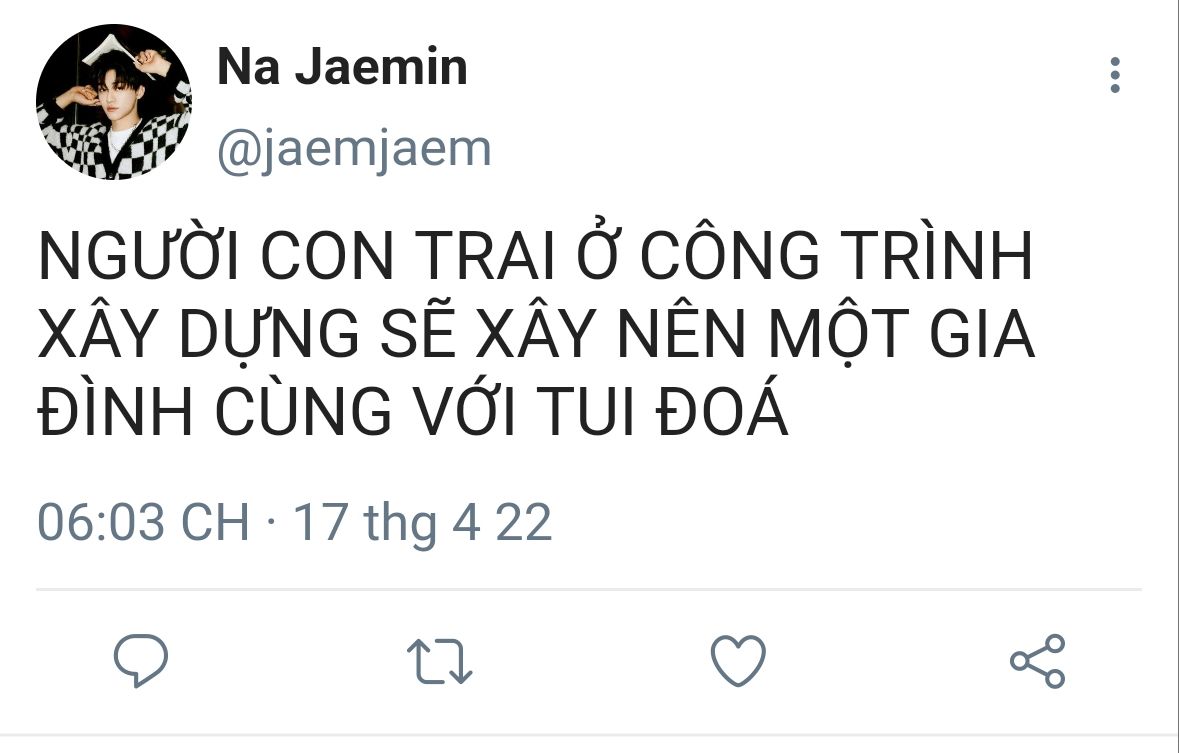
Task: Visit the @jaemjaem handle
Action: coord(354,150)
